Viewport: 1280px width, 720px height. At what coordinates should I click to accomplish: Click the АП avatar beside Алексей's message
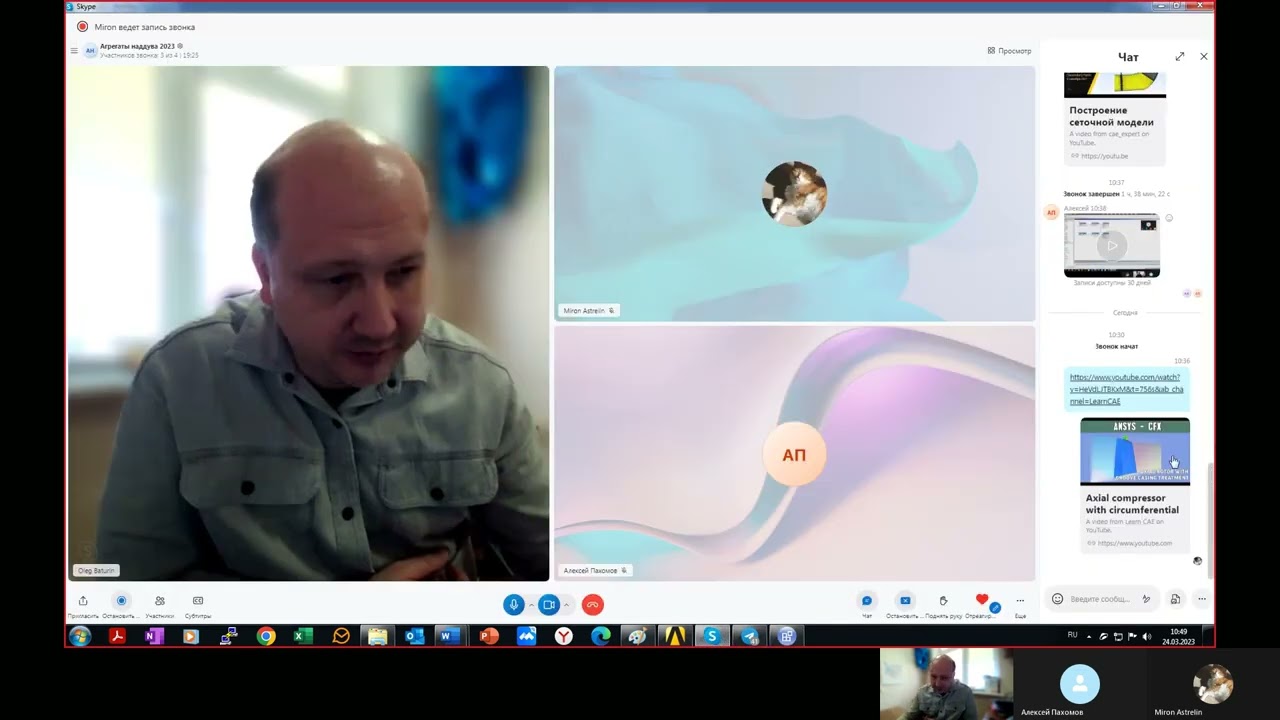1051,212
